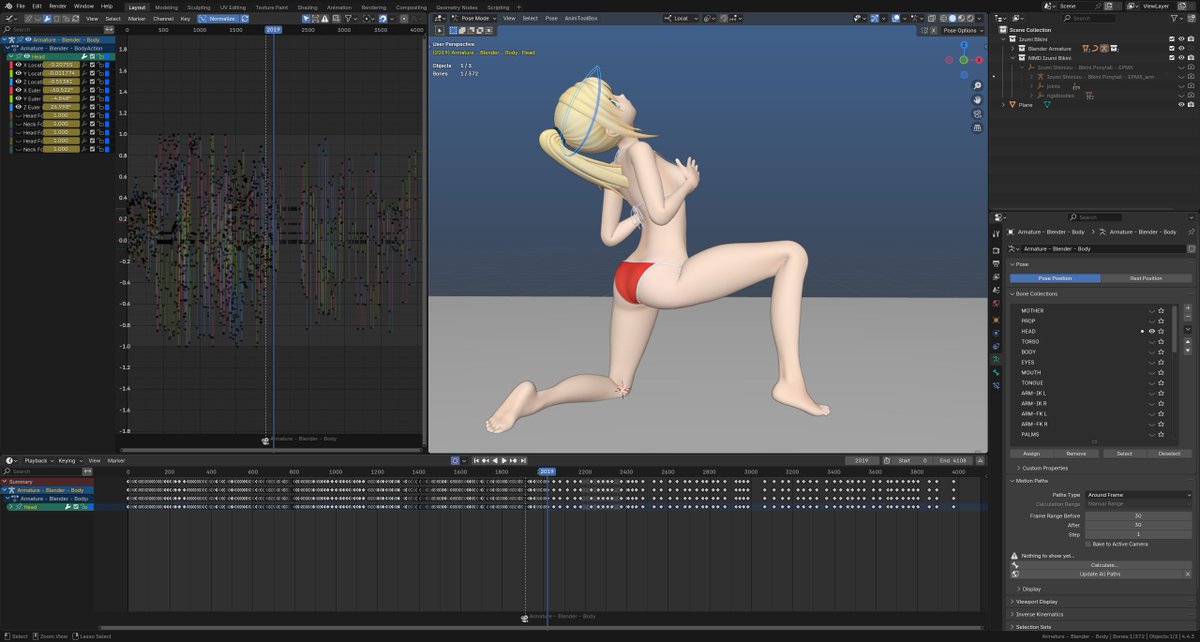
Task: Switch perspective/orthographic with the grid gizmo
Action: (x=977, y=128)
